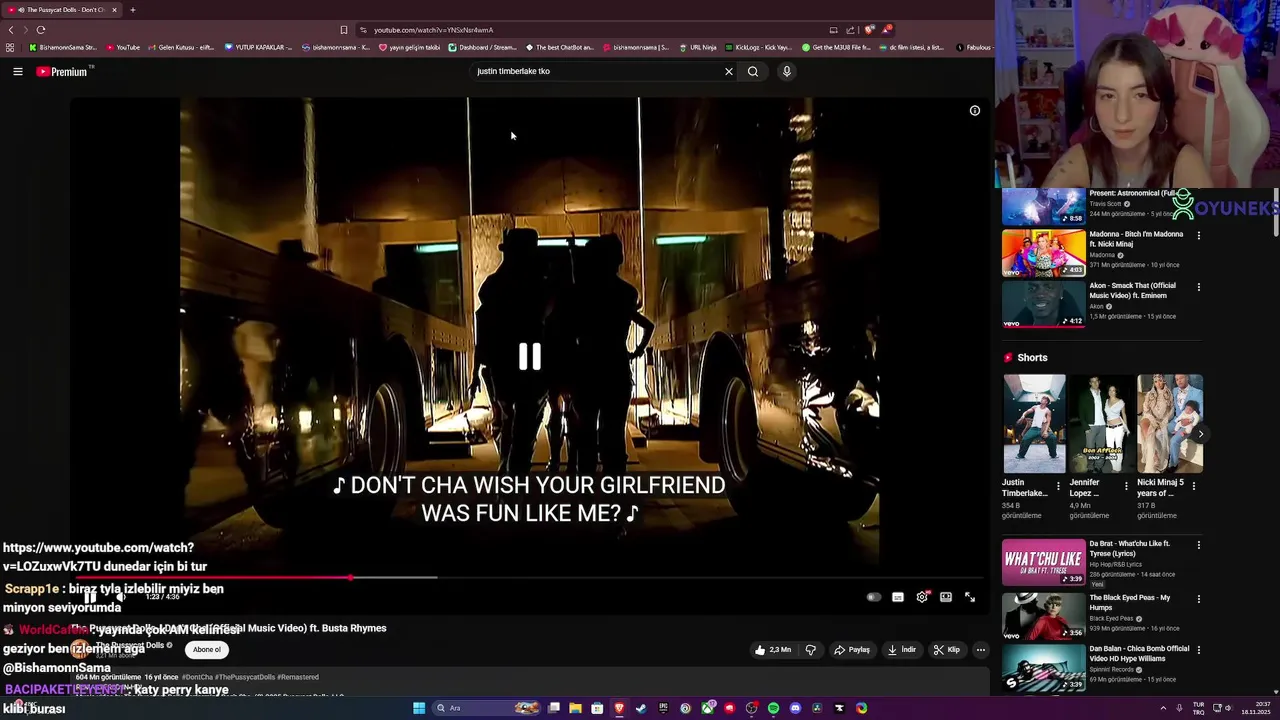Open the options menu for Akon Smack That
This screenshot has height=720, width=1280.
pos(1199,287)
